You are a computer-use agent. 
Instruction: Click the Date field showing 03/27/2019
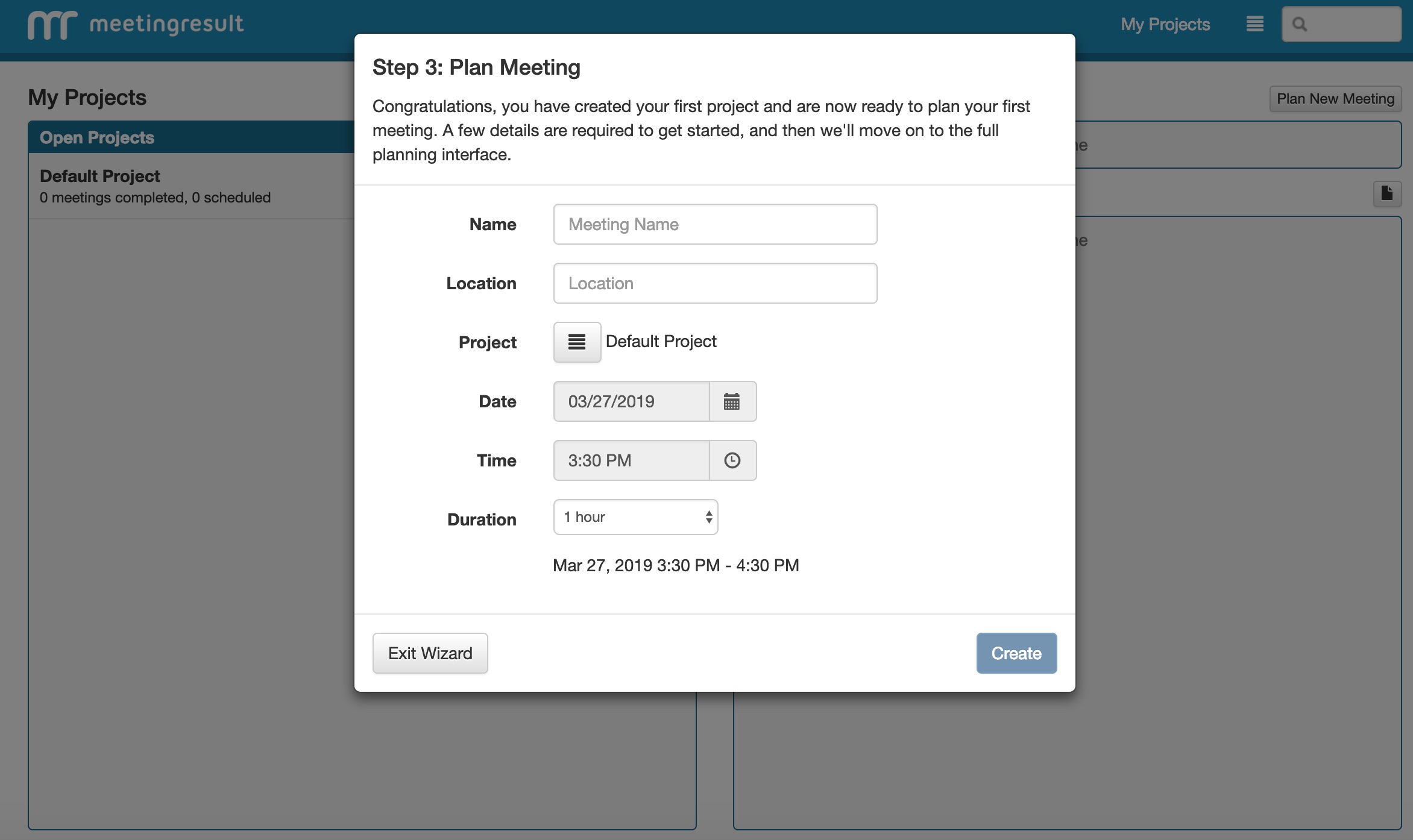click(631, 401)
